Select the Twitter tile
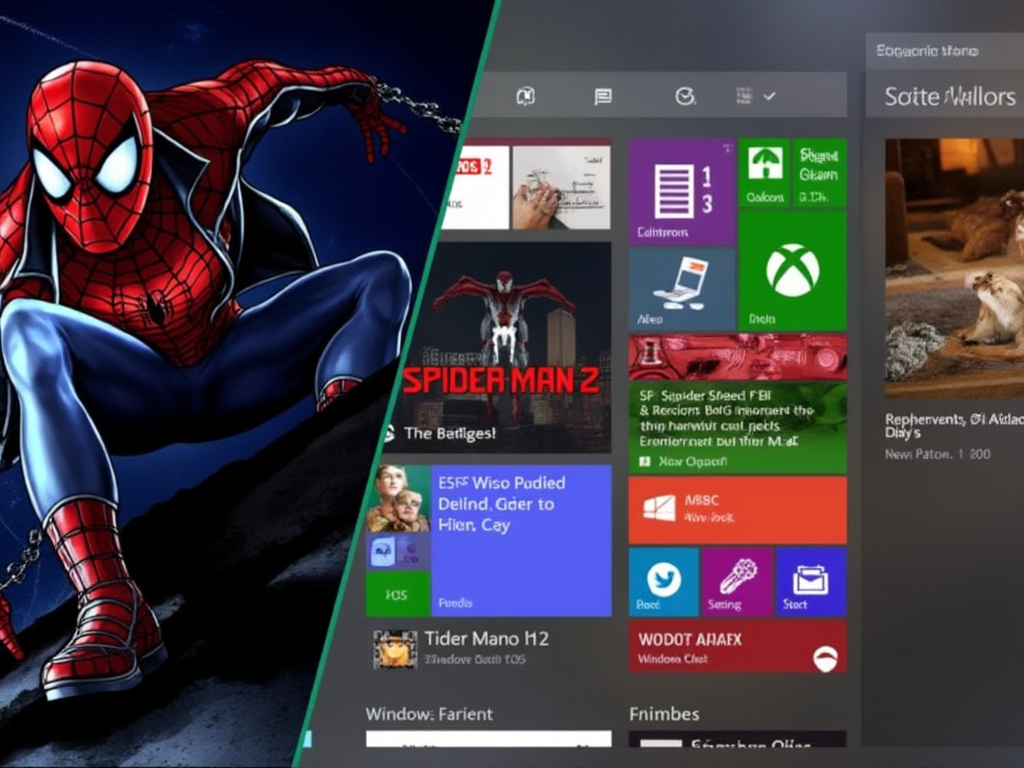 click(x=662, y=583)
